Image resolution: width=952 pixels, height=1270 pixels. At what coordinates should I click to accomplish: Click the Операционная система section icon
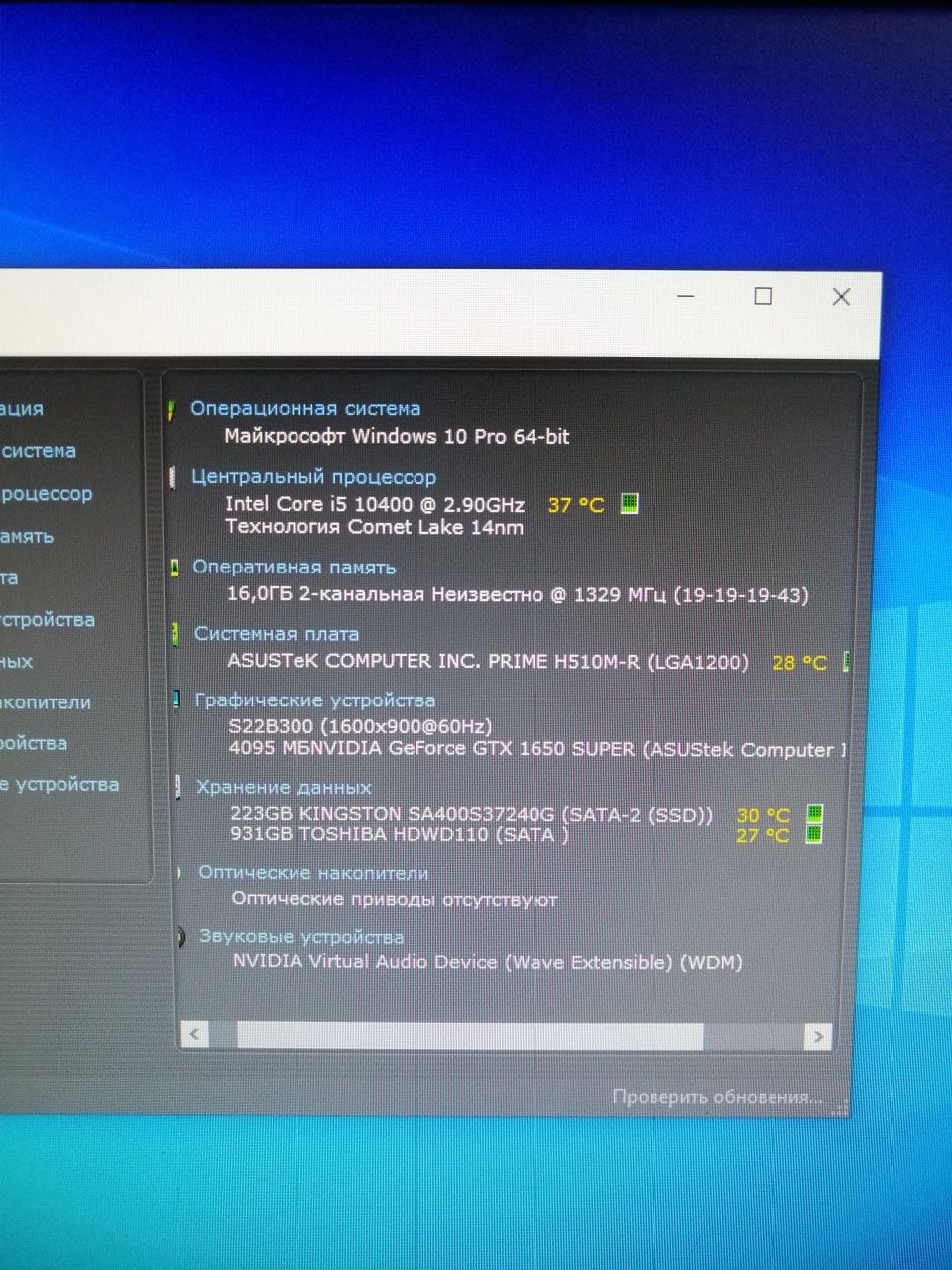(x=171, y=409)
